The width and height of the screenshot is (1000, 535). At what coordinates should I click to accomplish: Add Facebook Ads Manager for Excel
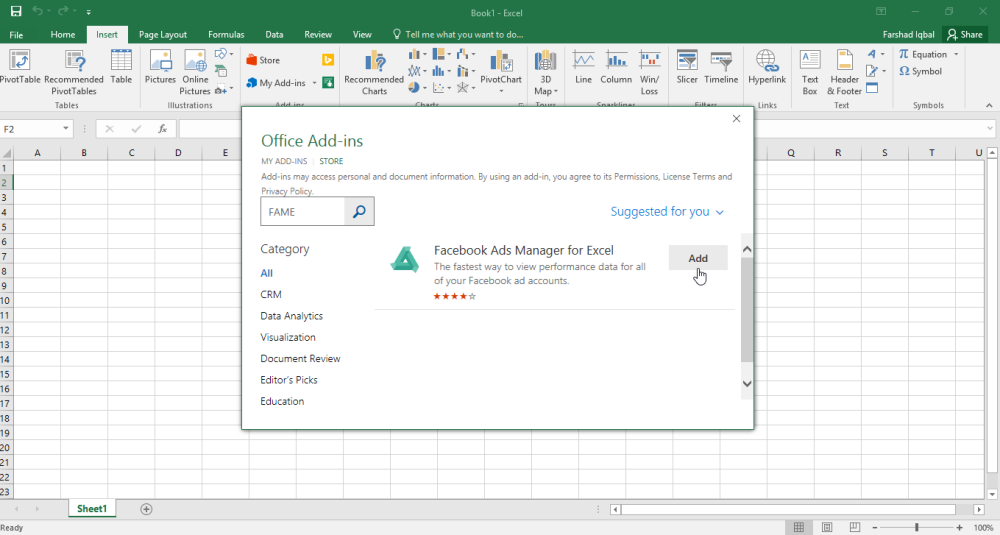(x=698, y=258)
